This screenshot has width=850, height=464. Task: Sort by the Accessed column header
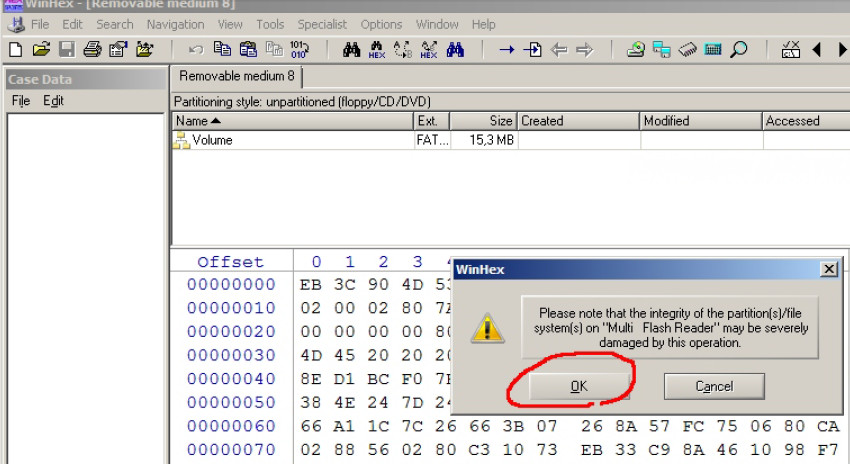806,121
